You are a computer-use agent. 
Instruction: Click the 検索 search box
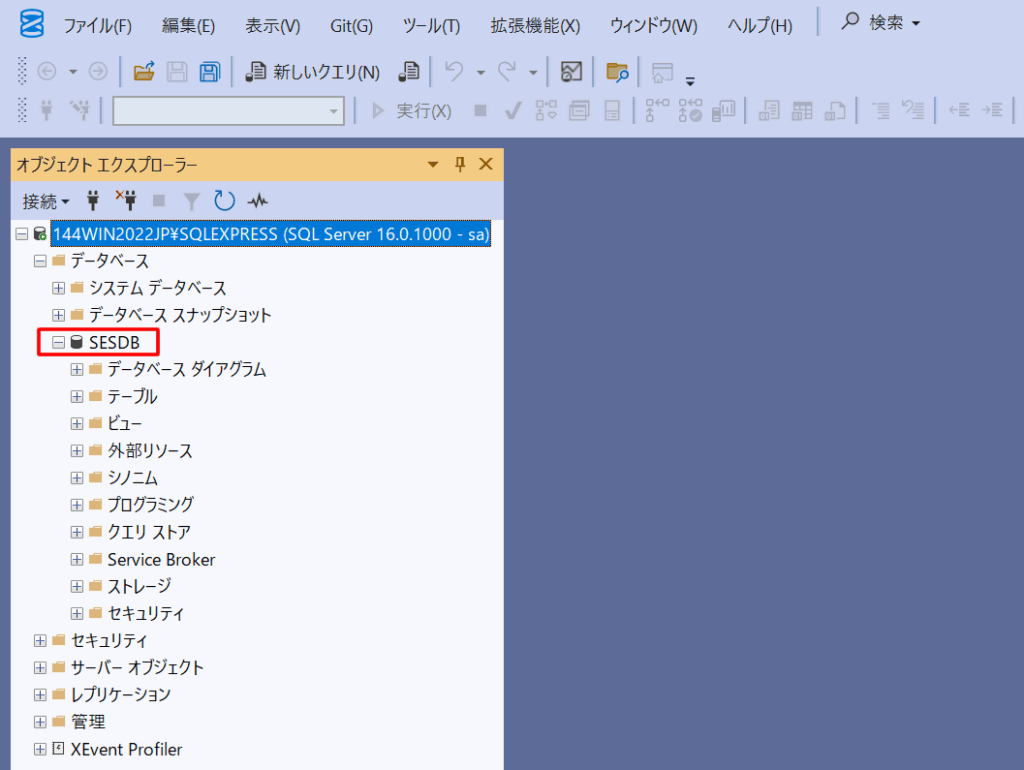(x=881, y=23)
